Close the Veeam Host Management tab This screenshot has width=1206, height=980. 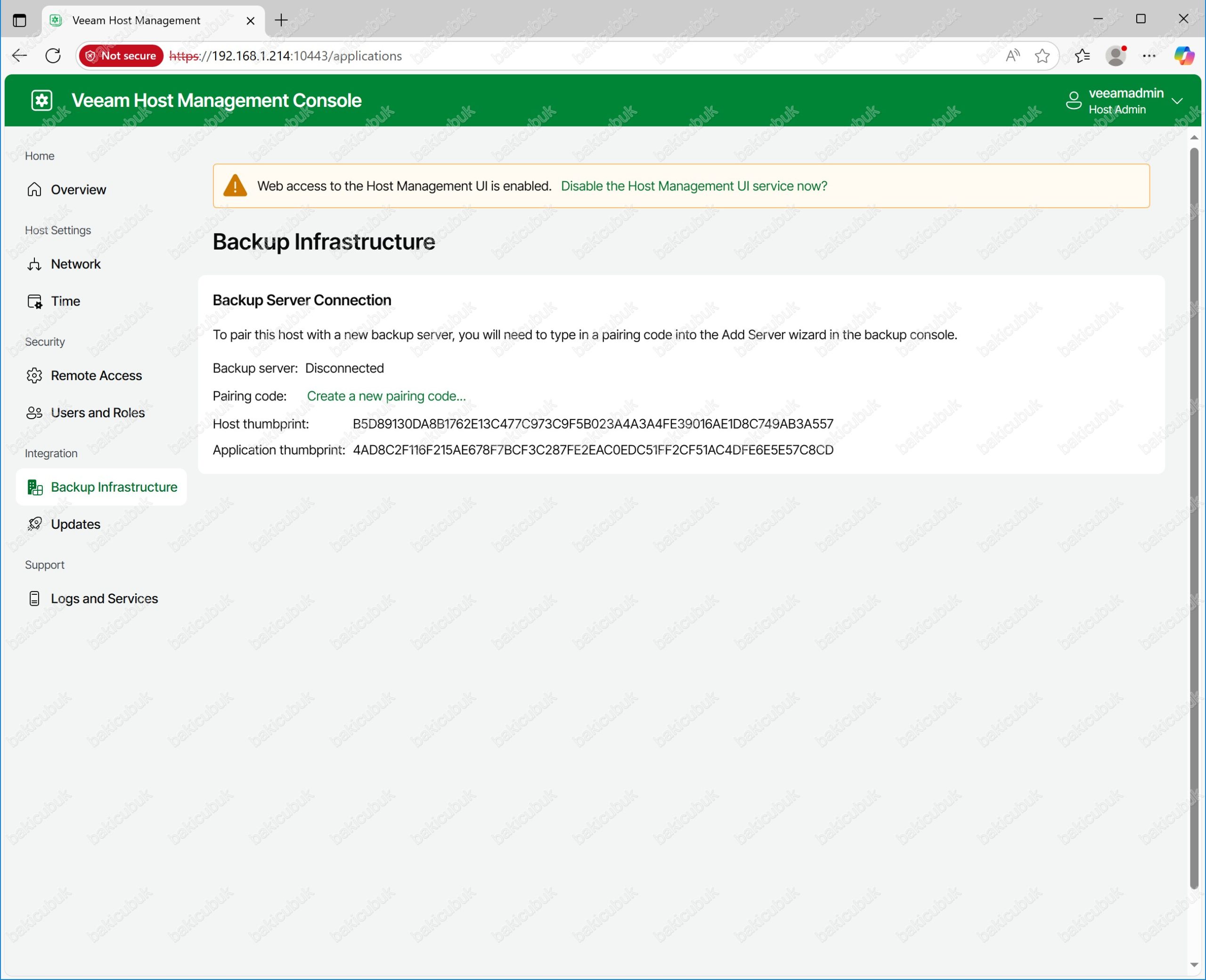[251, 21]
